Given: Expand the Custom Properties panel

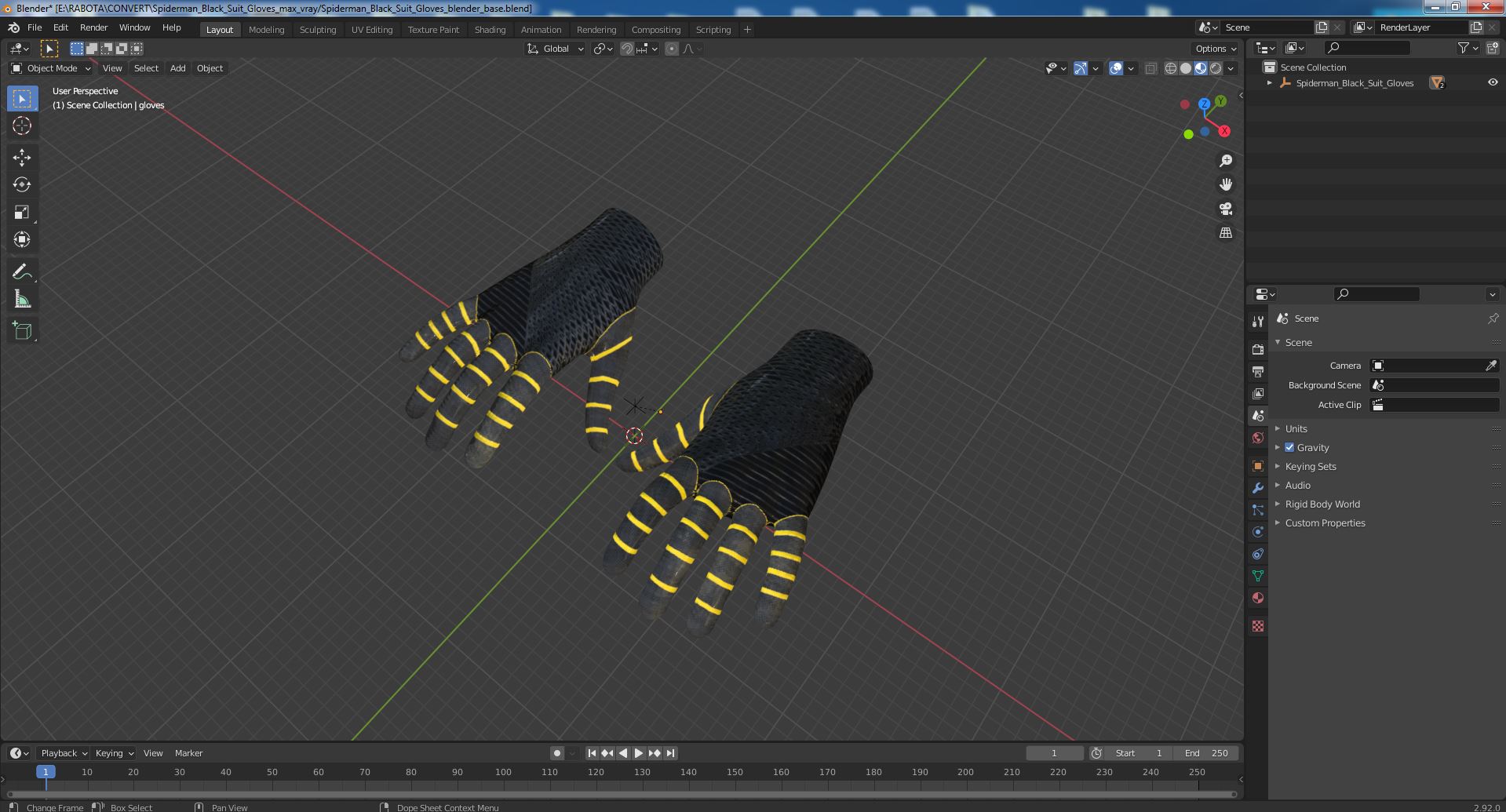Looking at the screenshot, I should click(1325, 523).
